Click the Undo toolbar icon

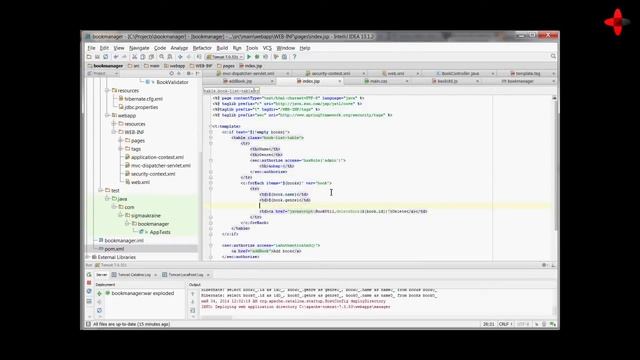[116, 57]
